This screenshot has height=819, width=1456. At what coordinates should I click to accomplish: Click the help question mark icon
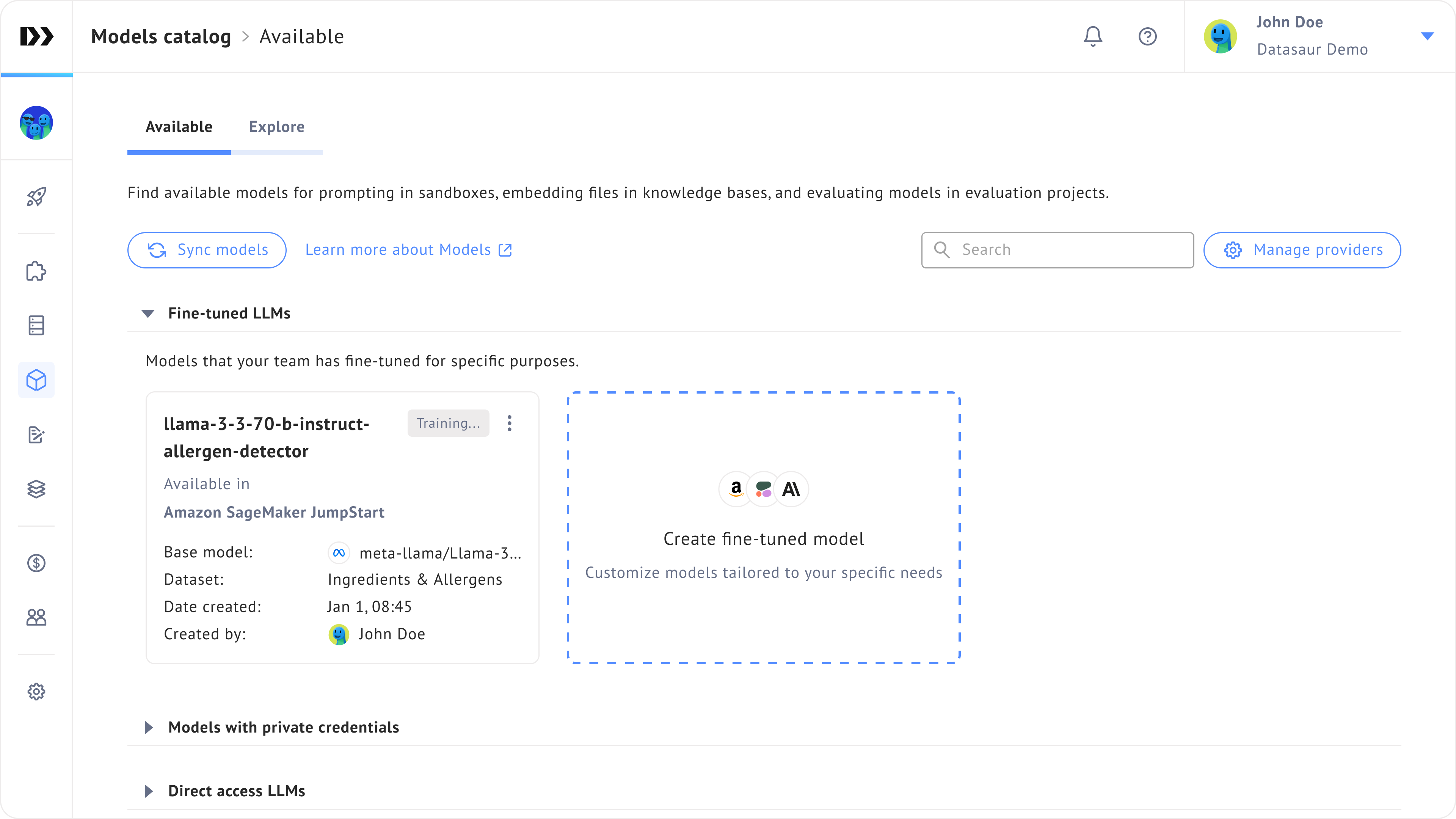(1147, 37)
